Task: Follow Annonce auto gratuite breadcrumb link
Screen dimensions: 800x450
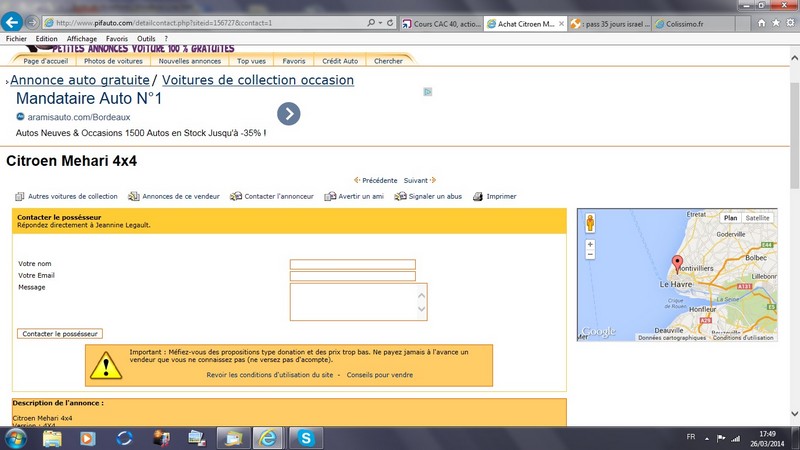Action: (80, 80)
